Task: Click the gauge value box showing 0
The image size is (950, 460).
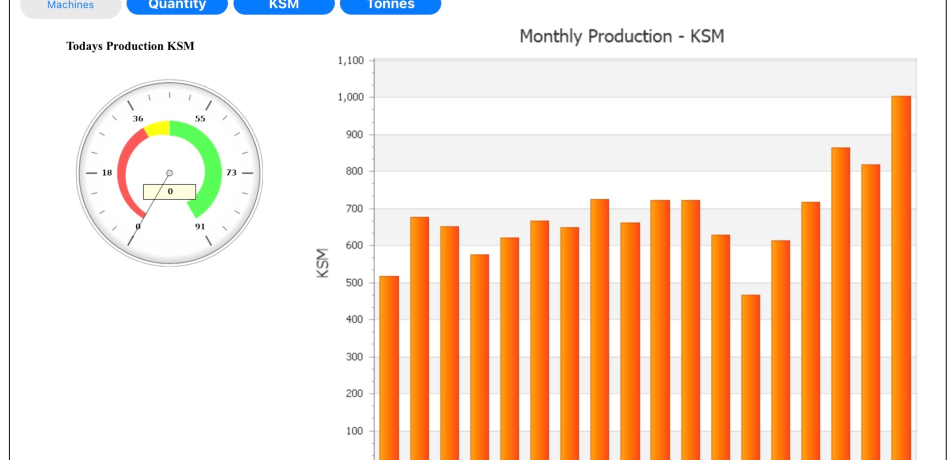Action: tap(169, 192)
